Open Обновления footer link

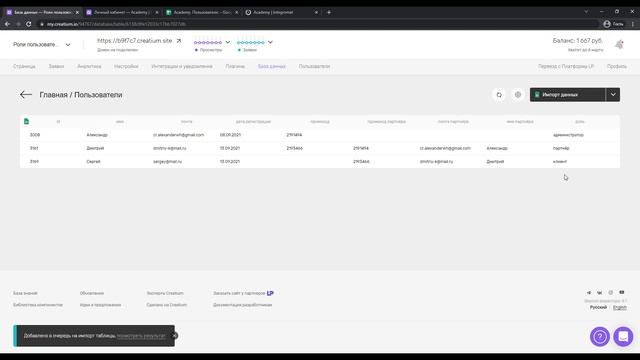click(x=92, y=293)
